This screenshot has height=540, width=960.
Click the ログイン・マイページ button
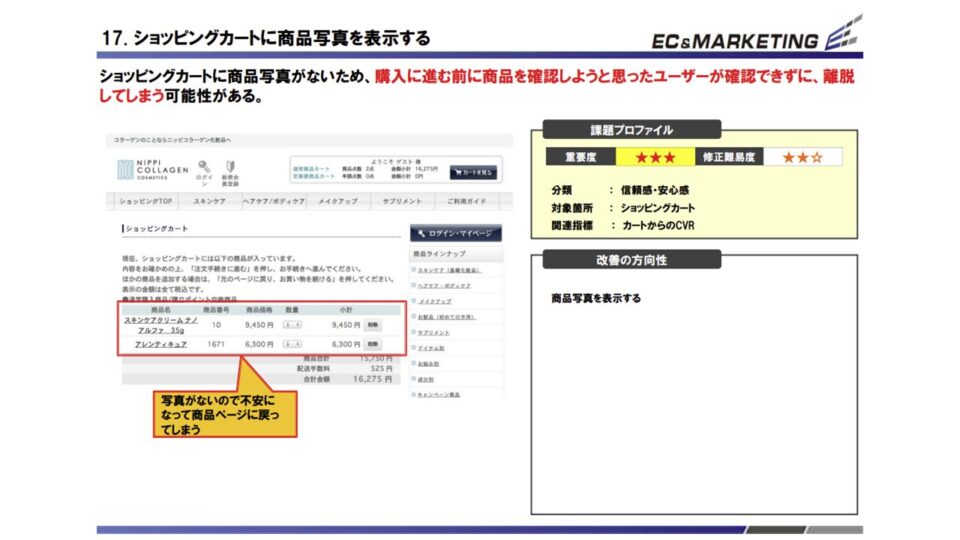coord(456,233)
